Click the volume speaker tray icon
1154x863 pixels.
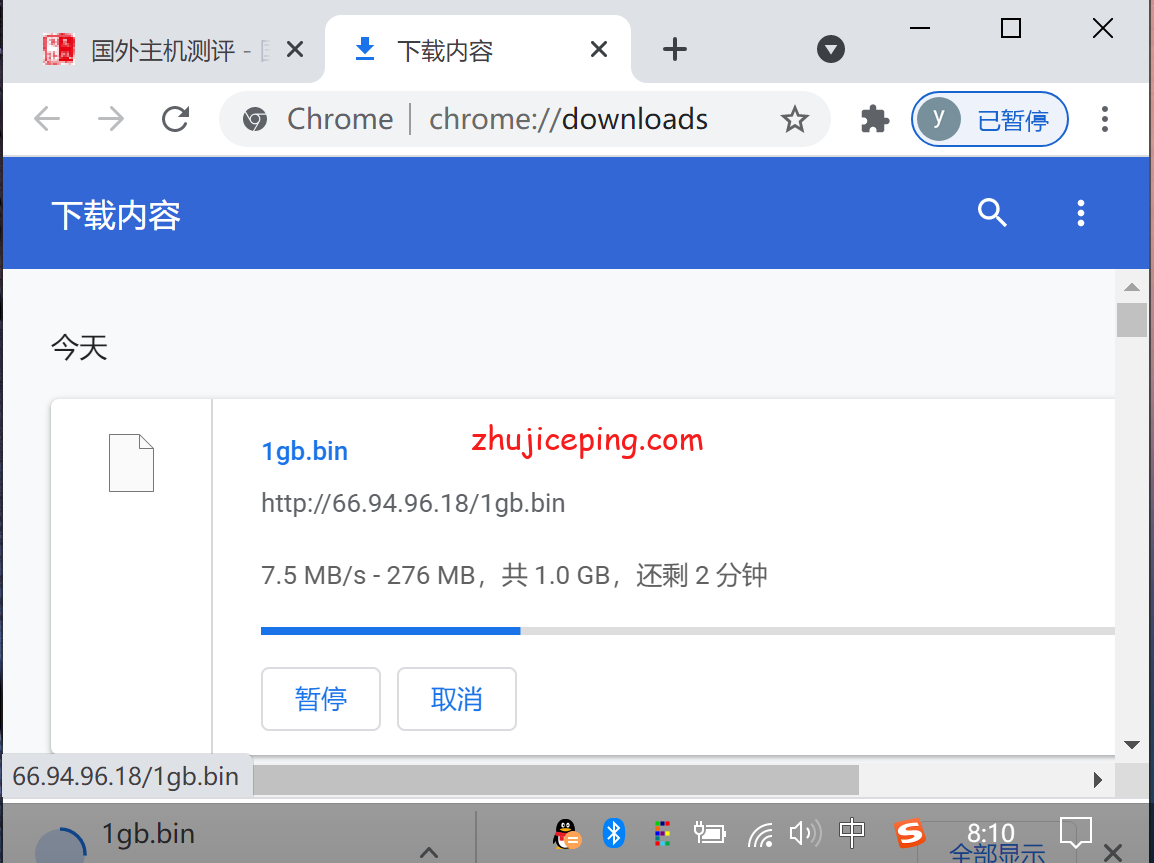pos(803,833)
